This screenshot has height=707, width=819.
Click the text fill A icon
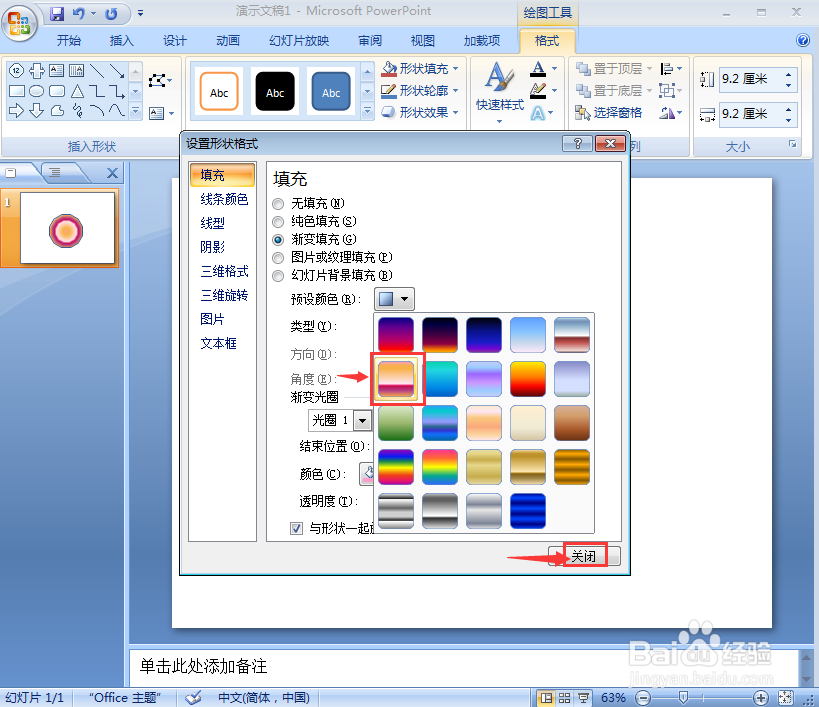[538, 68]
